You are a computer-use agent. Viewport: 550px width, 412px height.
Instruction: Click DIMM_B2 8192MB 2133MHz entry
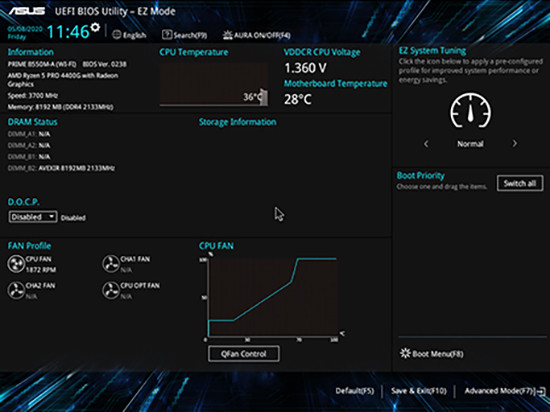pyautogui.click(x=61, y=168)
